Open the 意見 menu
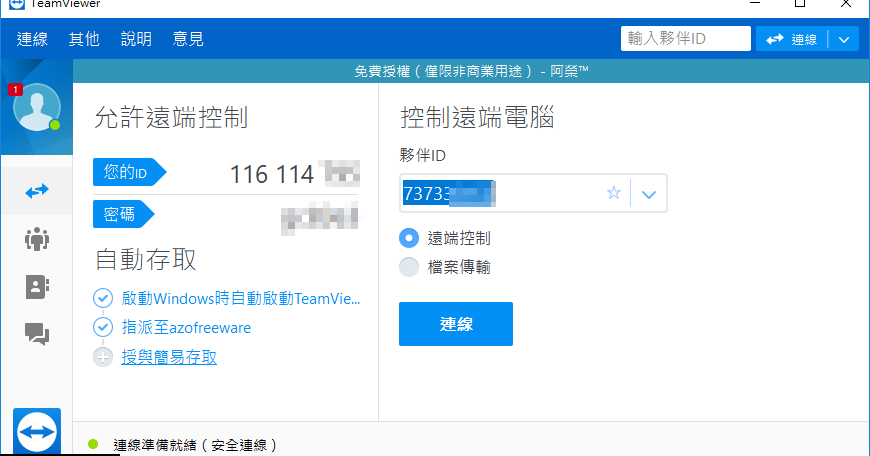Image resolution: width=870 pixels, height=456 pixels. coord(188,39)
